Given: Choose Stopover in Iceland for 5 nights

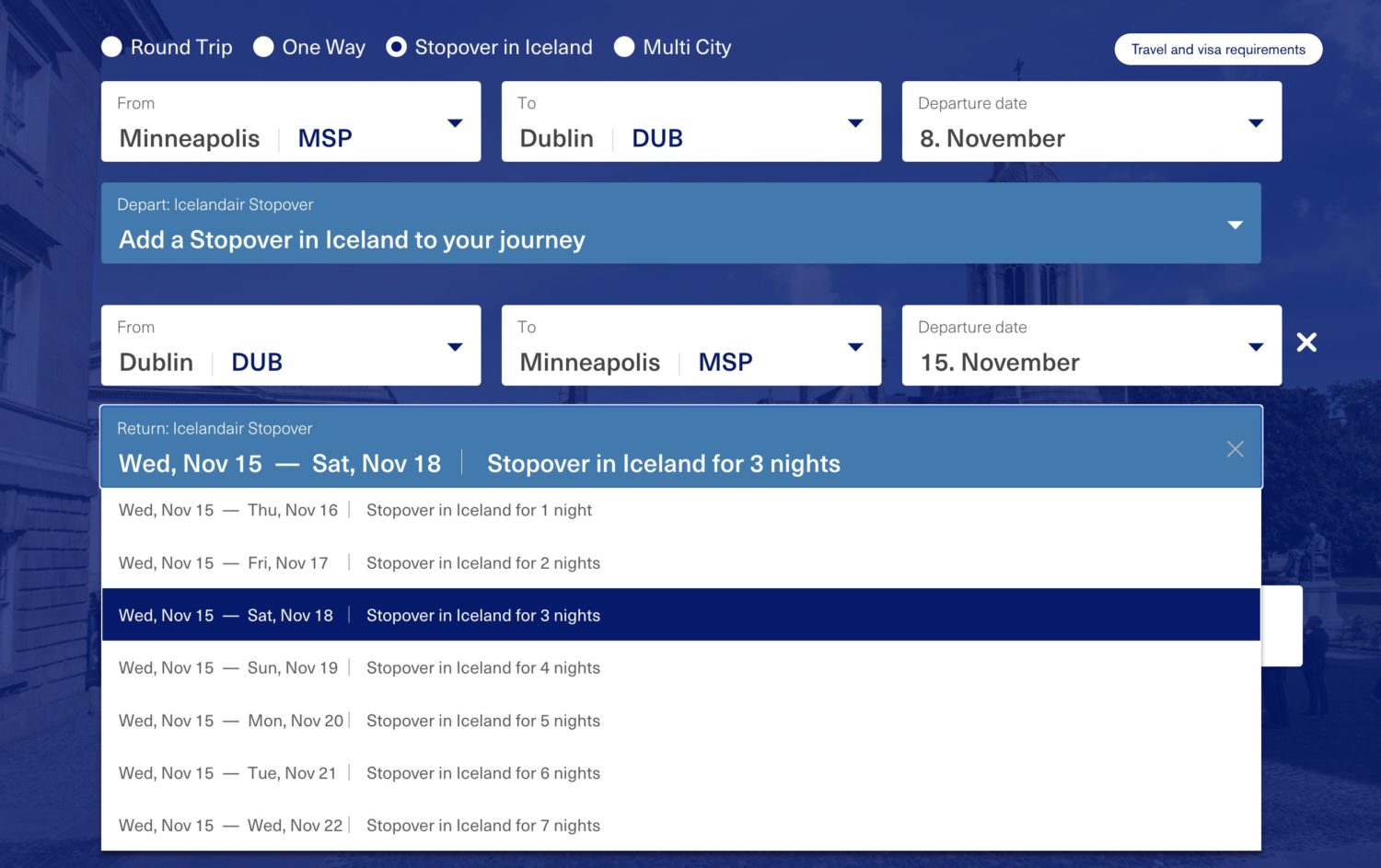Looking at the screenshot, I should pyautogui.click(x=681, y=721).
